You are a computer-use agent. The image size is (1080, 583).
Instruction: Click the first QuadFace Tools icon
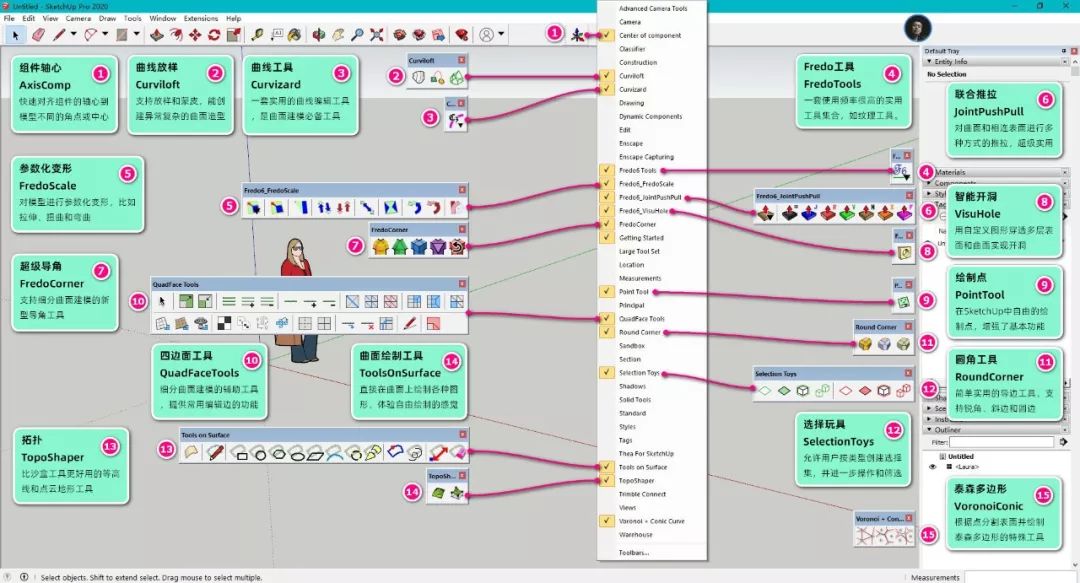[162, 301]
